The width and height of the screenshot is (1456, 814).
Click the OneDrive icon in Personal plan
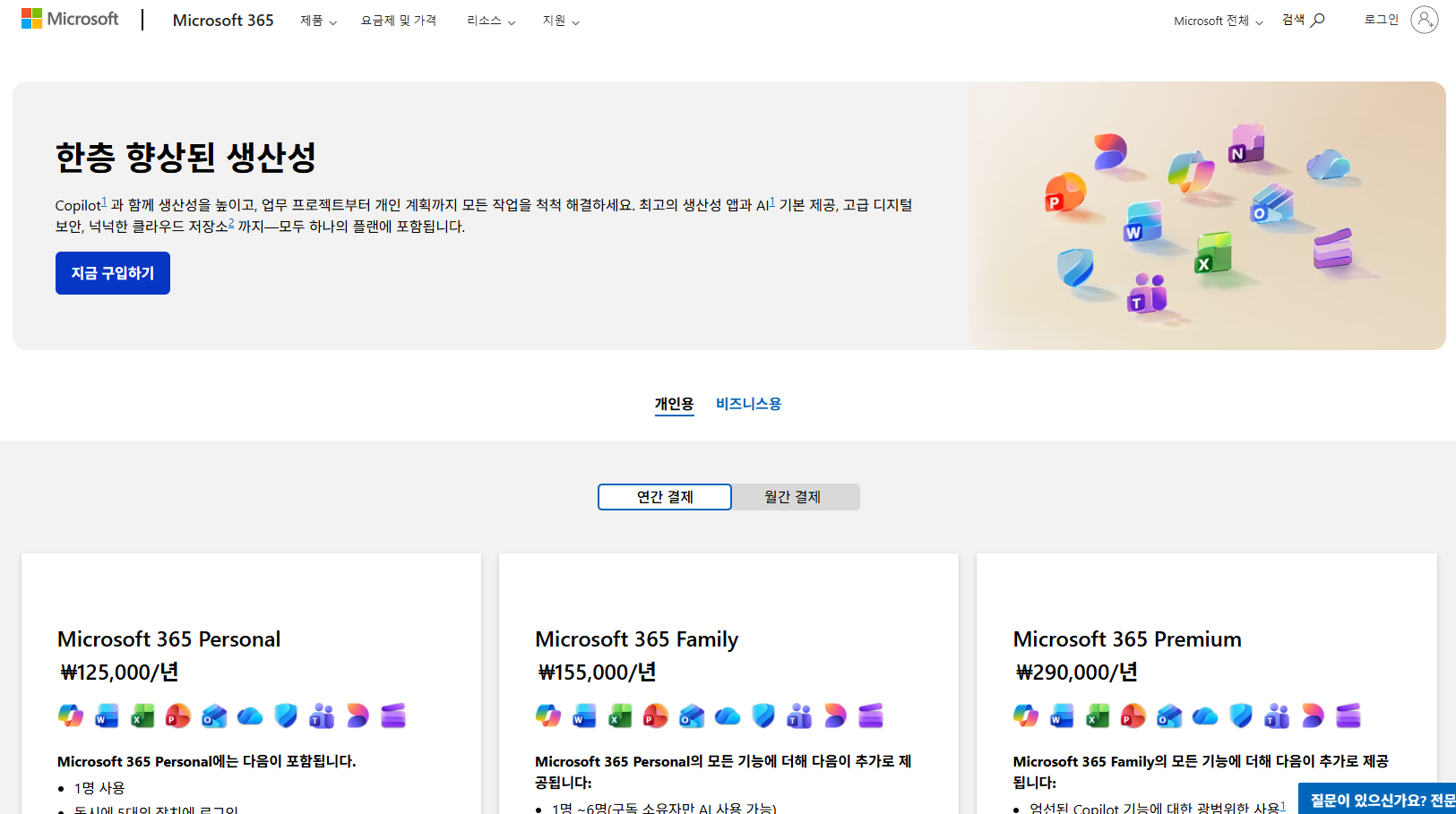click(x=250, y=715)
